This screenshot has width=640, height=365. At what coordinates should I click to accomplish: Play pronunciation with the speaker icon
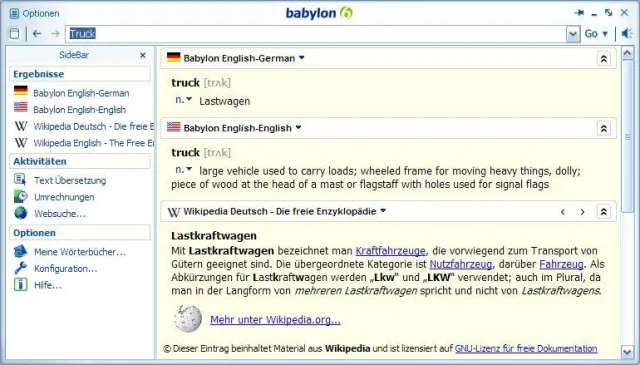(627, 33)
